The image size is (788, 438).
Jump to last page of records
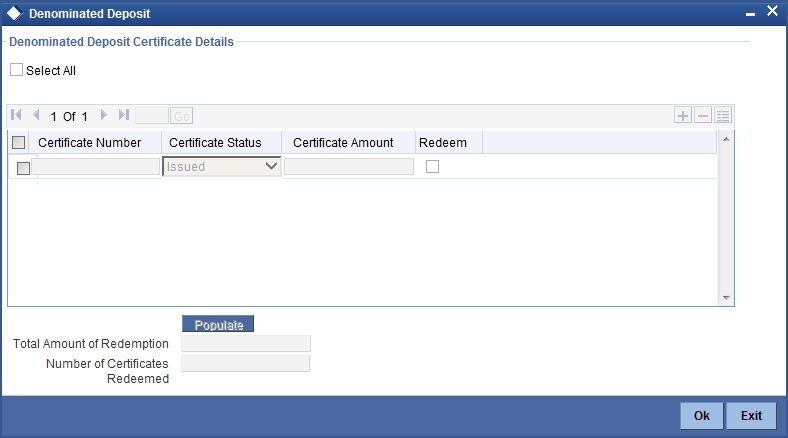pyautogui.click(x=124, y=115)
